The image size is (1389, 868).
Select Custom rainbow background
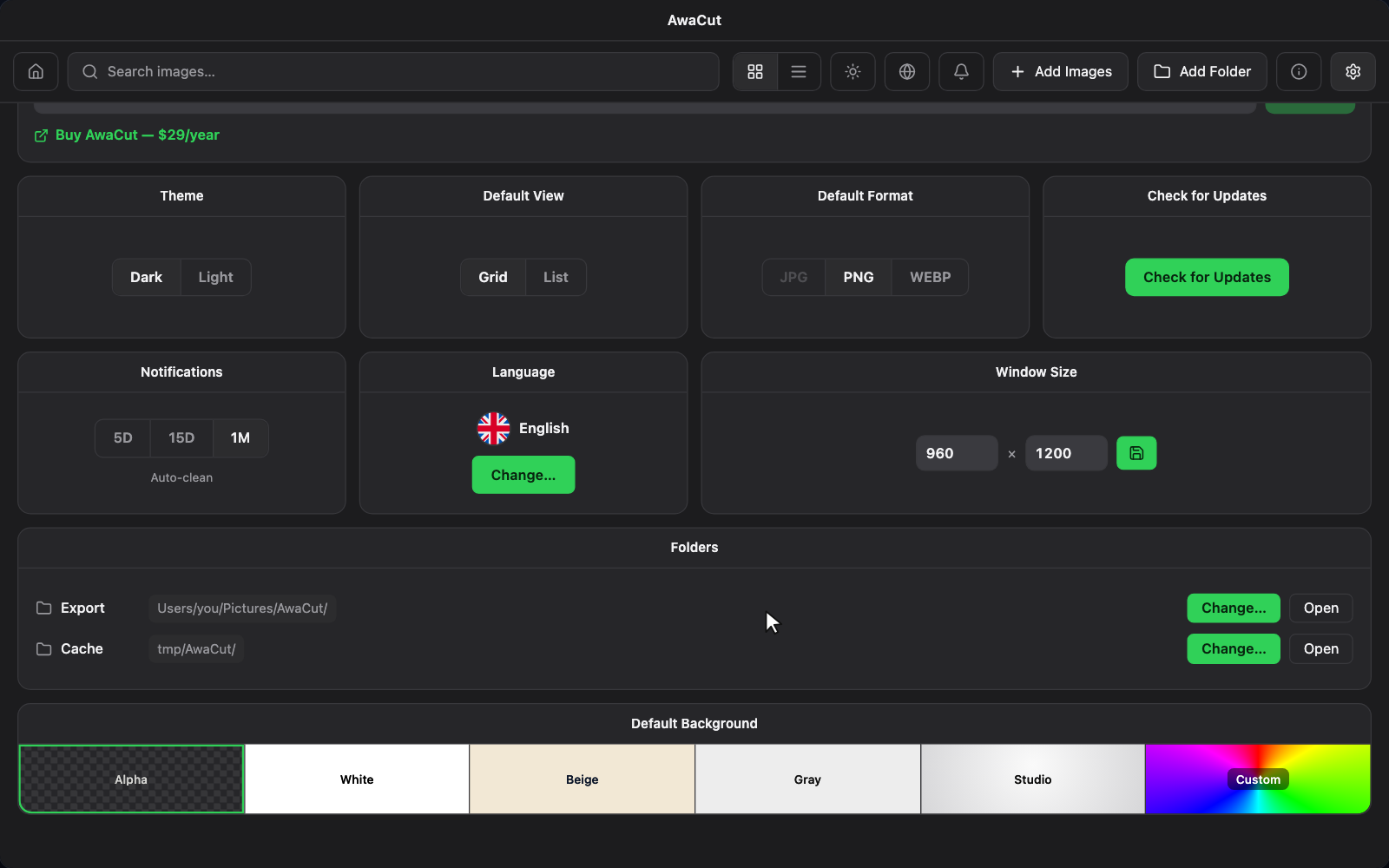(x=1258, y=779)
